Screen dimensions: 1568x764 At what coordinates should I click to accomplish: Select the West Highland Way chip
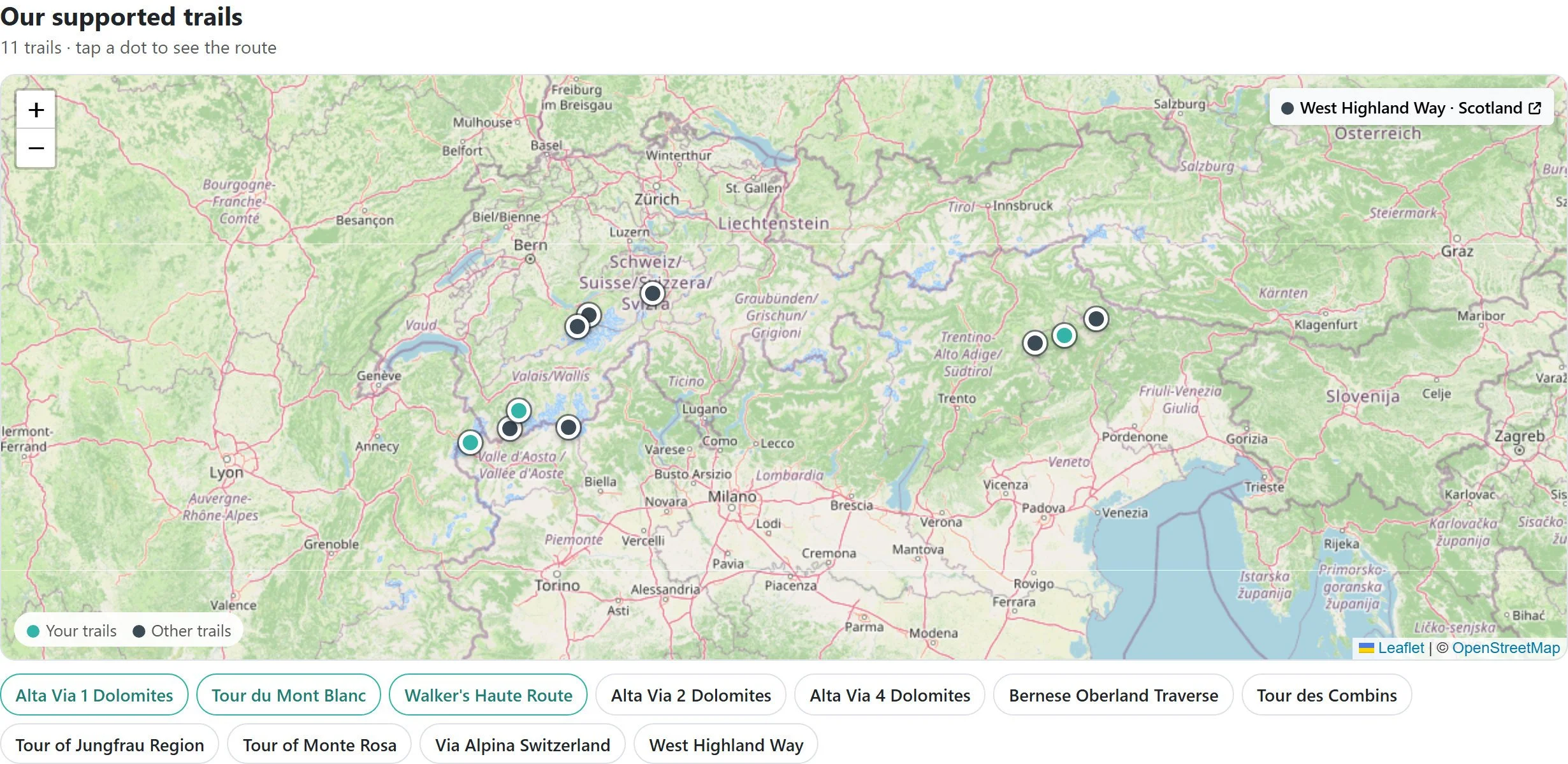pos(726,744)
